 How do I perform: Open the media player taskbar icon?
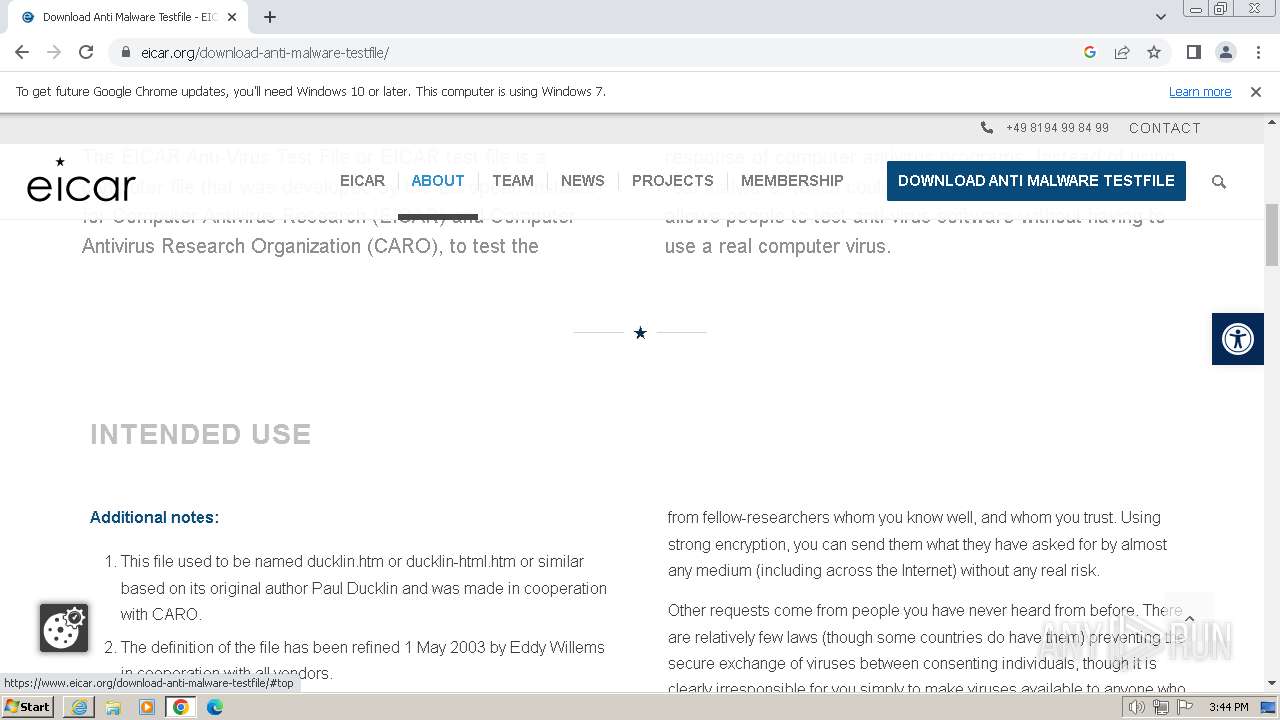pyautogui.click(x=147, y=707)
